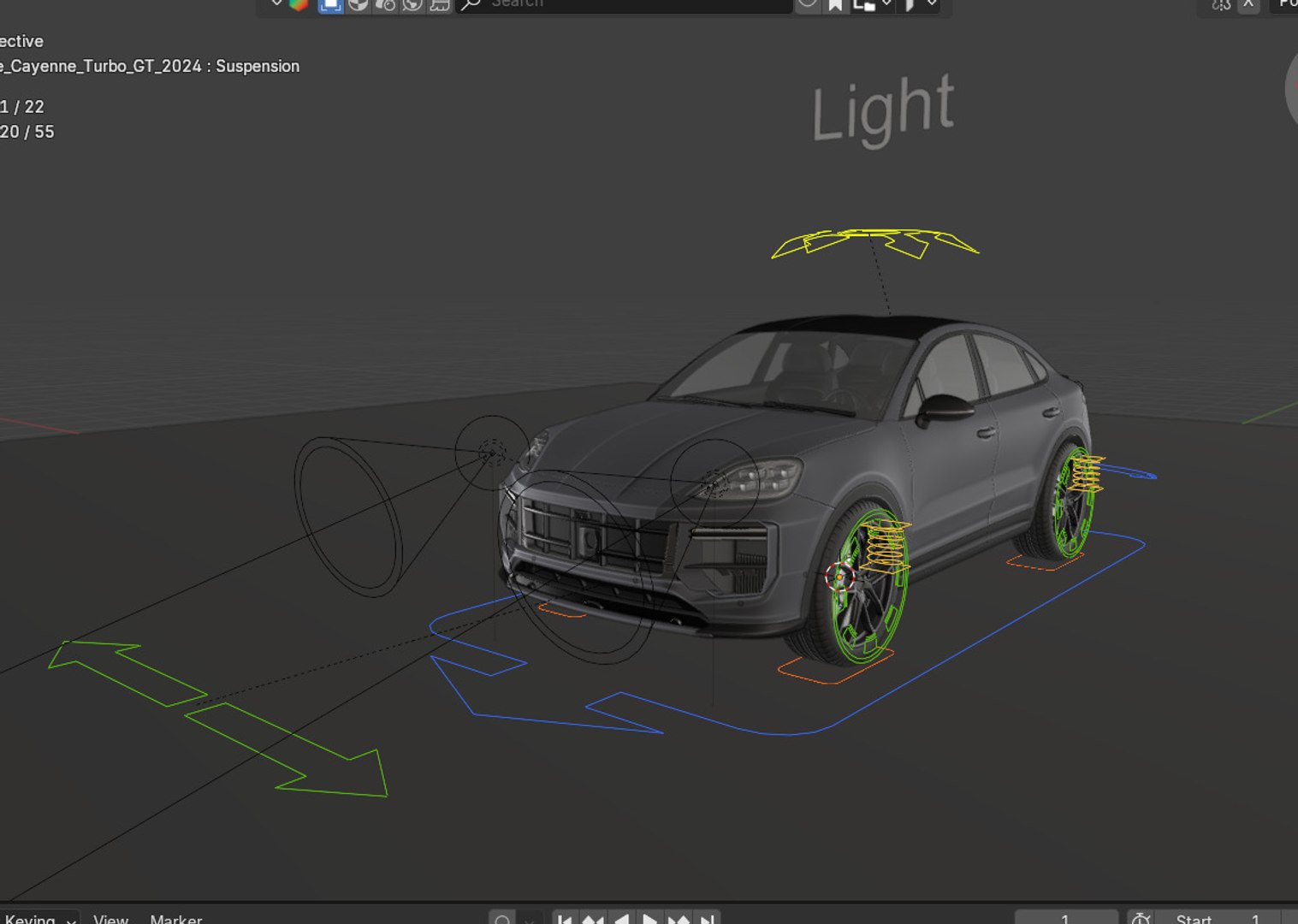Viewport: 1298px width, 924px height.
Task: Select the green double-arrow drive control on the ground
Action: point(219,719)
